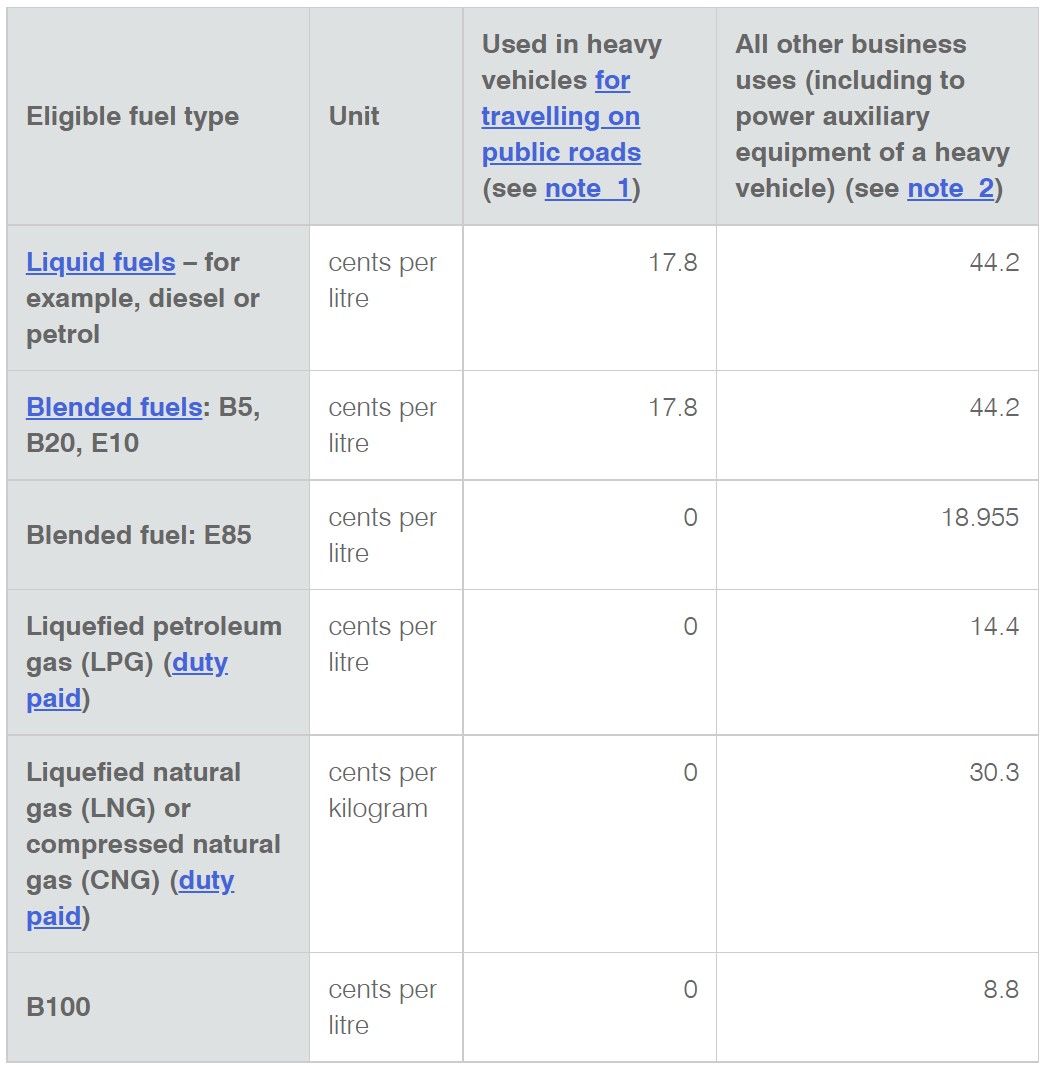Click the 30.3 rate for LNG/CNG
Image resolution: width=1044 pixels, height=1069 pixels.
(x=994, y=772)
